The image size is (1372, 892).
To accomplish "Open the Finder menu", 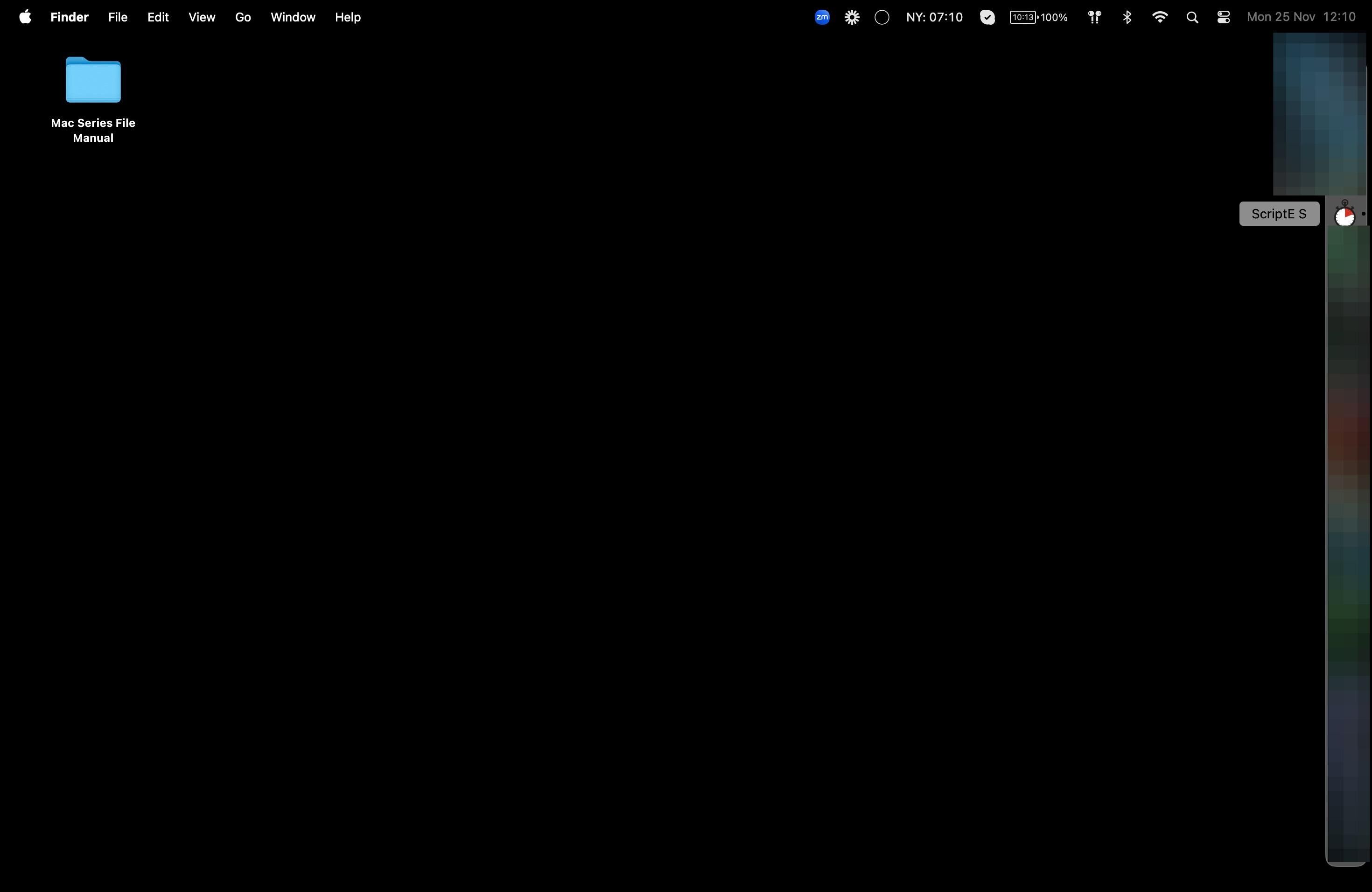I will point(69,17).
